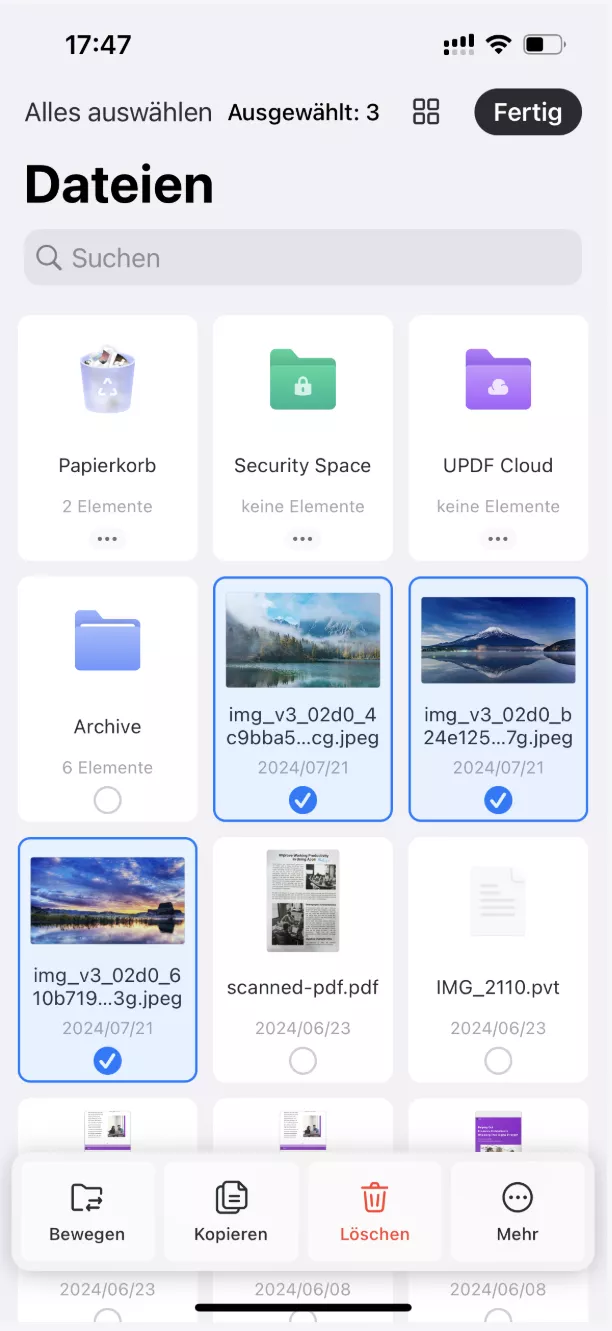Screen dimensions: 612x1331
Task: Tap the Fertig done button
Action: coord(527,112)
